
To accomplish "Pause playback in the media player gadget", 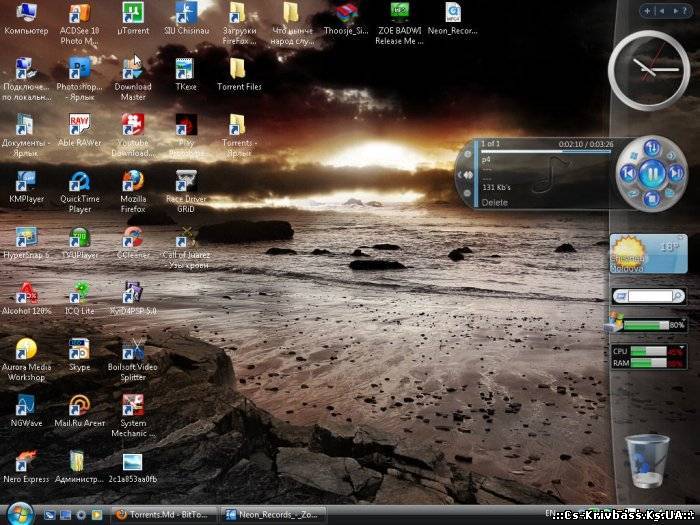I will pyautogui.click(x=652, y=173).
